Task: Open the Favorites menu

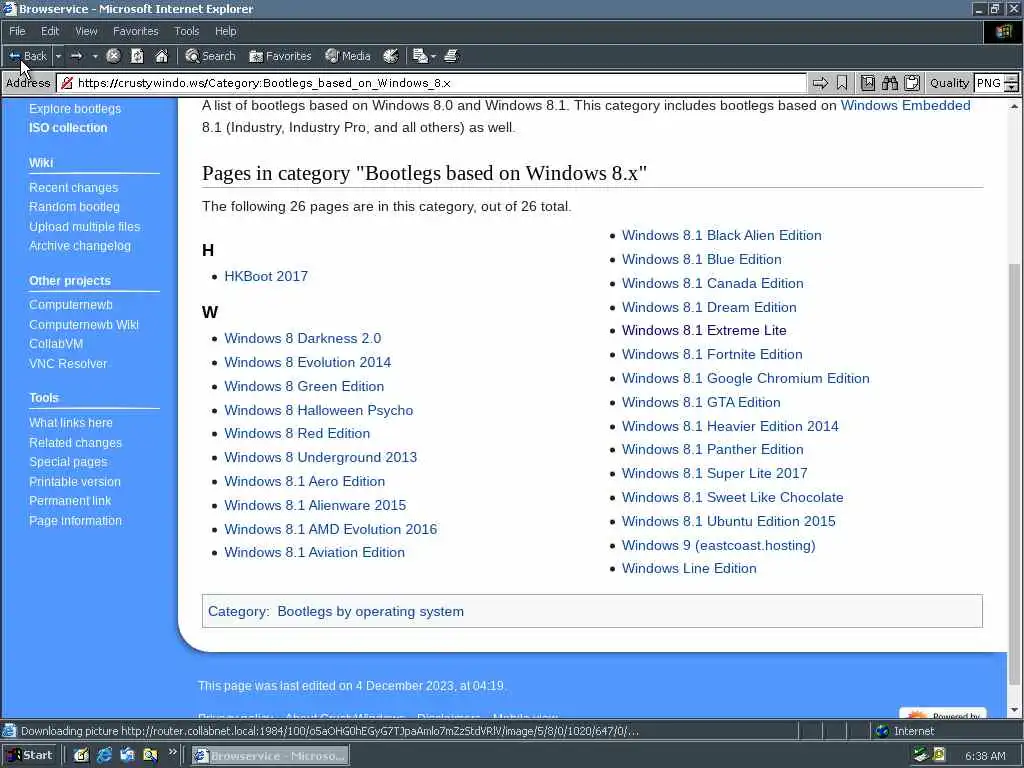Action: pos(135,31)
